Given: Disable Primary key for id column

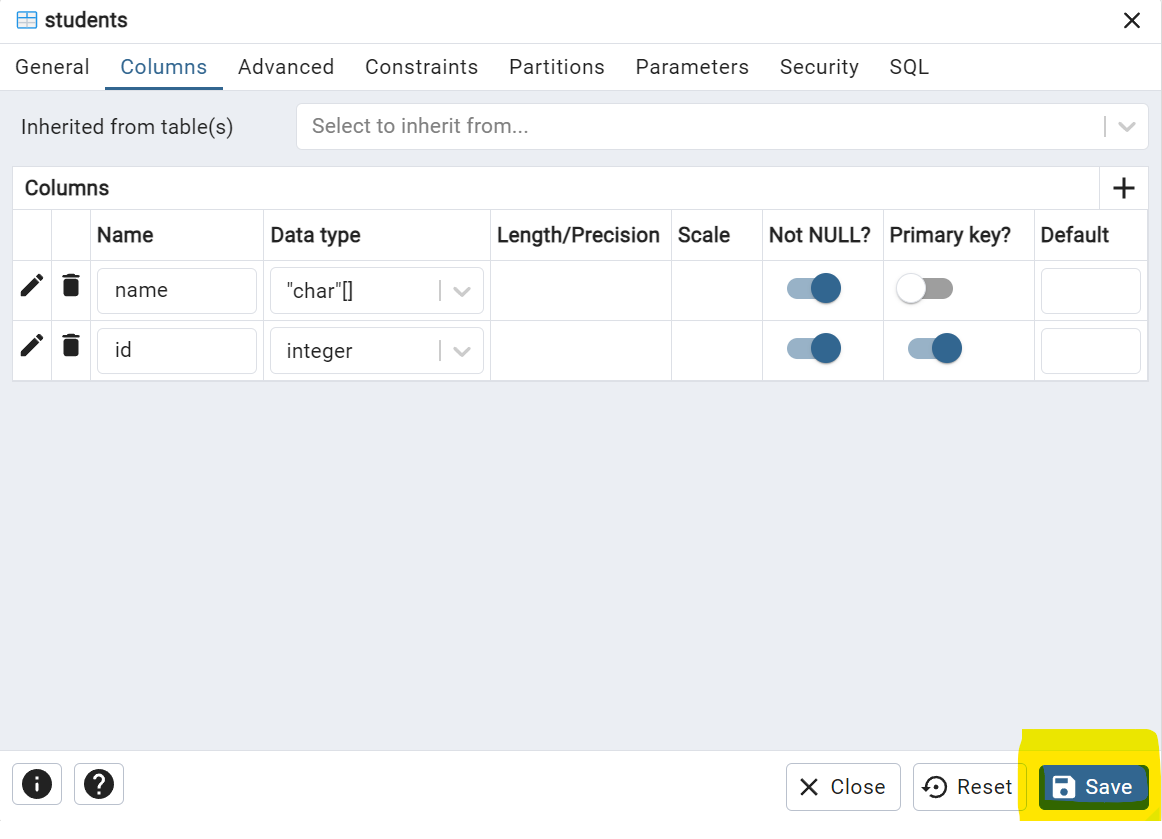Looking at the screenshot, I should click(934, 348).
